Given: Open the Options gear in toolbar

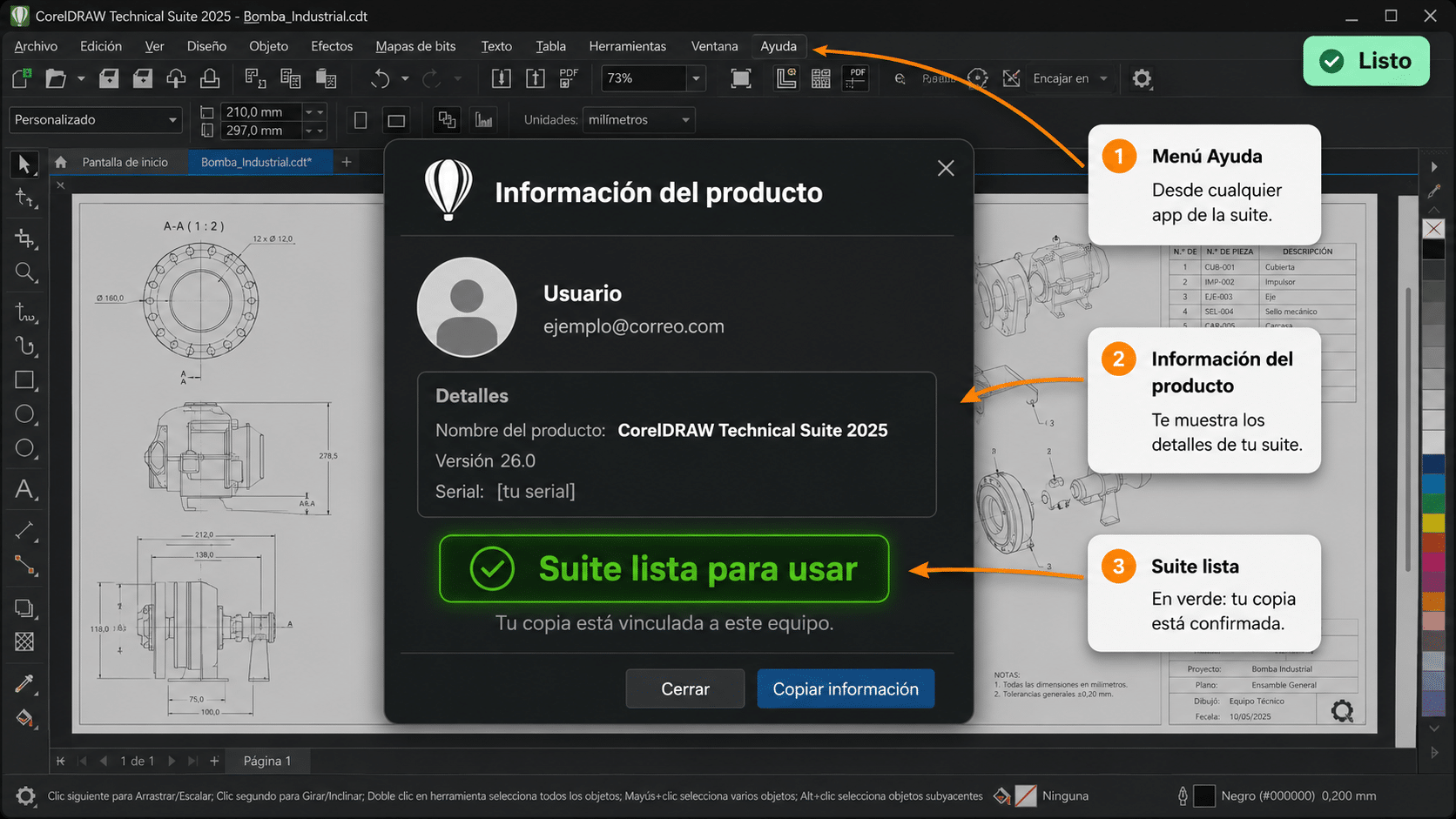Looking at the screenshot, I should coord(1142,78).
